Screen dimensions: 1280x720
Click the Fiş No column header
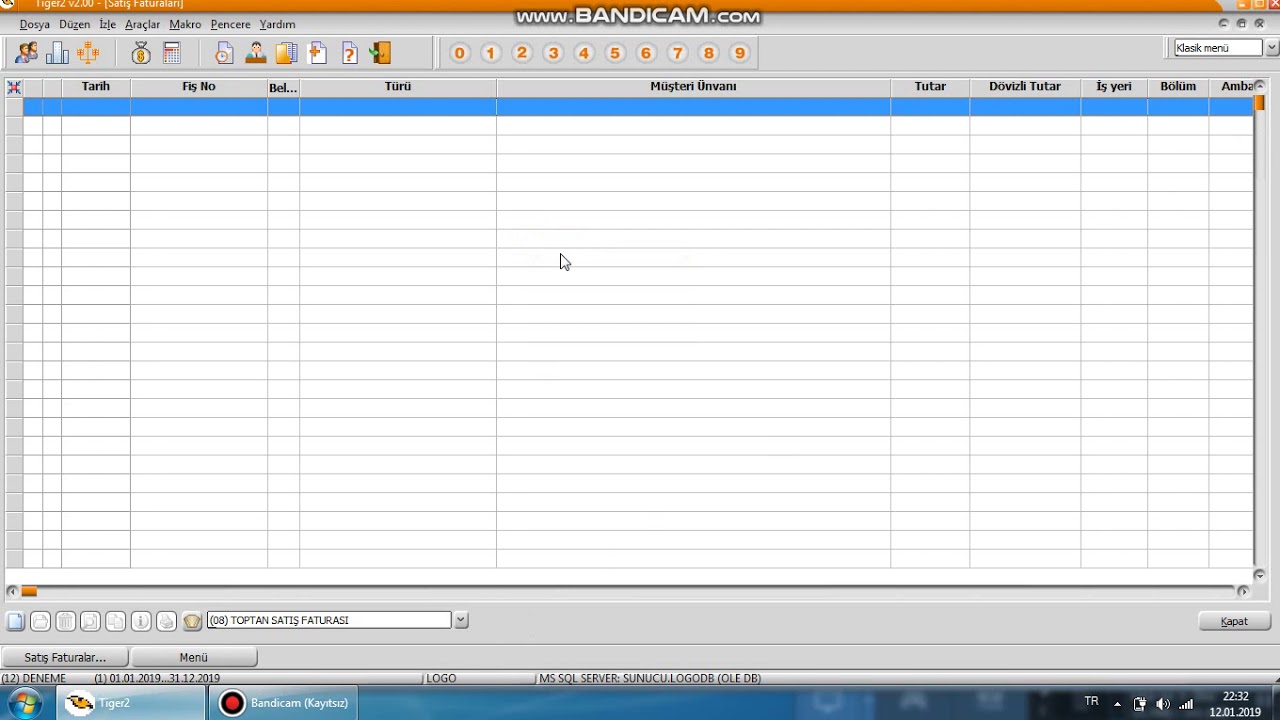[199, 87]
